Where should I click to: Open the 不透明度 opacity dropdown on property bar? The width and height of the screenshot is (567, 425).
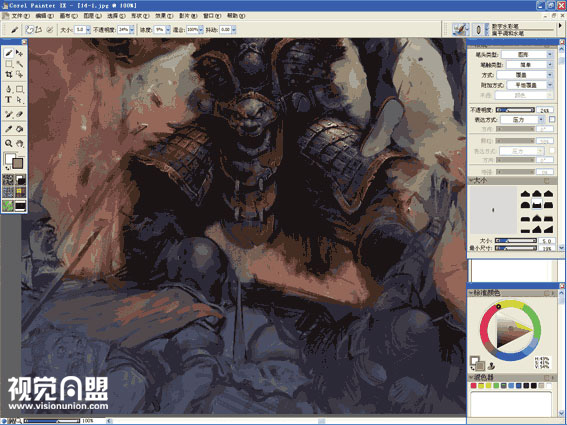click(132, 30)
